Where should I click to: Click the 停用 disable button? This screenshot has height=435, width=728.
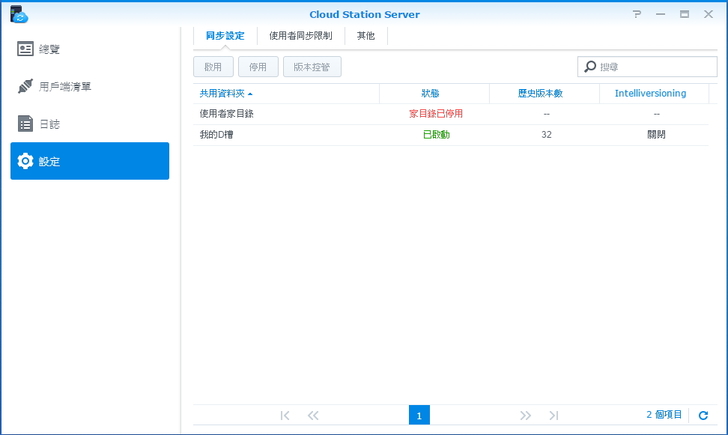click(x=258, y=67)
